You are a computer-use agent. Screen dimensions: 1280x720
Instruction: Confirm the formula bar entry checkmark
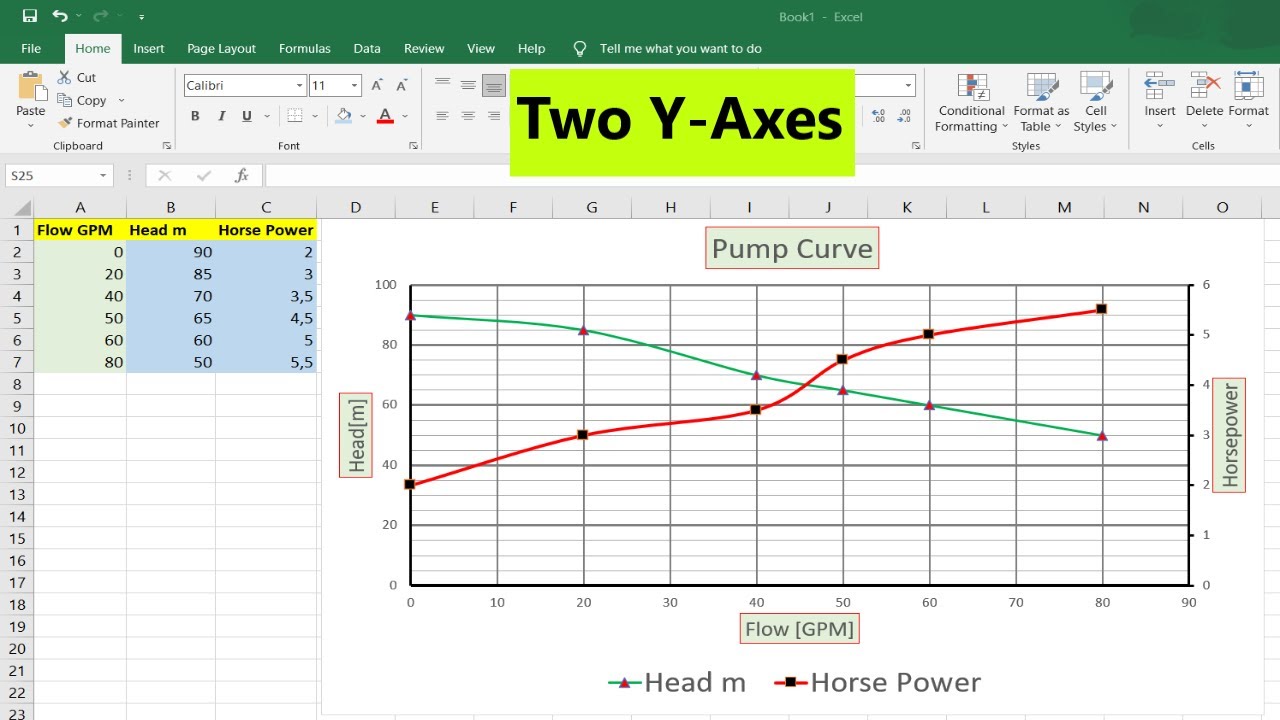204,175
